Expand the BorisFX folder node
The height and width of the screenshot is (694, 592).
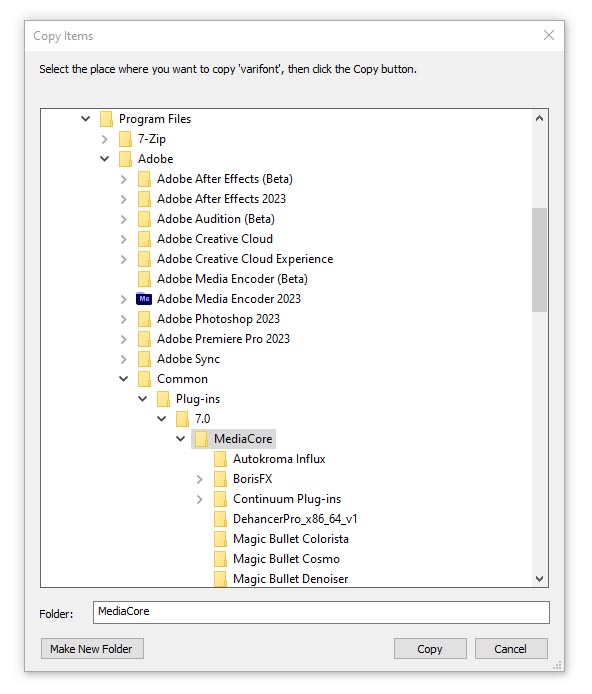[x=200, y=479]
